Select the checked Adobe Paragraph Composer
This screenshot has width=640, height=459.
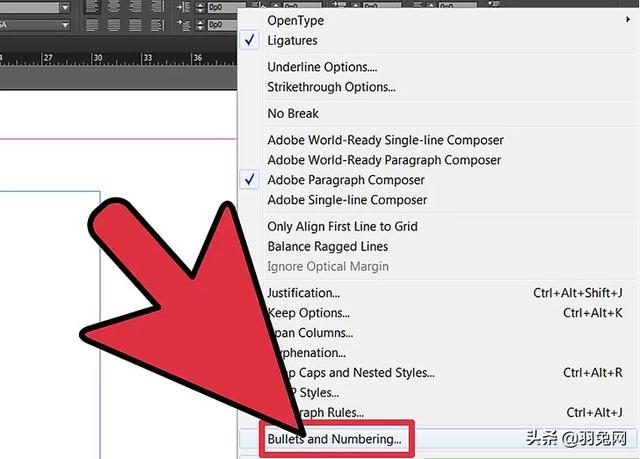click(x=346, y=180)
